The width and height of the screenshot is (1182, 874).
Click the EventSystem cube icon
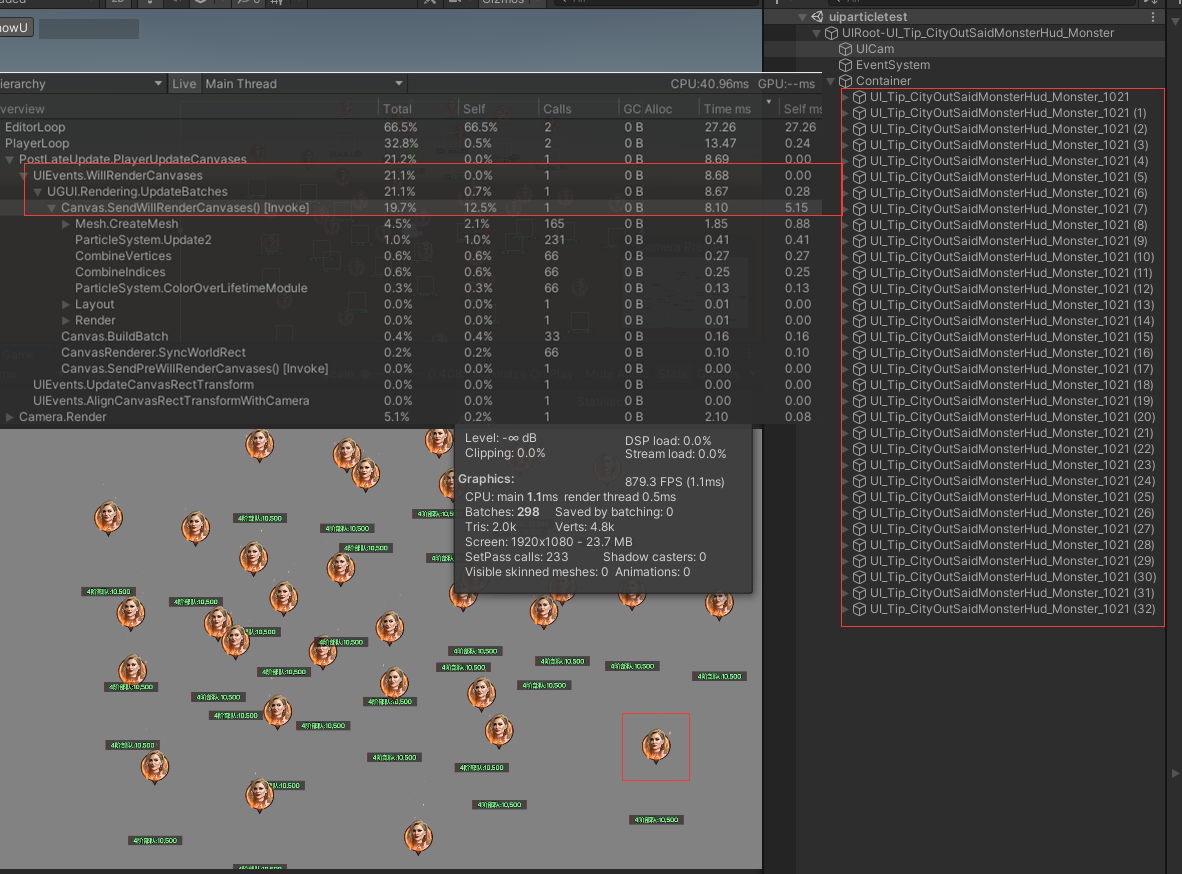845,65
